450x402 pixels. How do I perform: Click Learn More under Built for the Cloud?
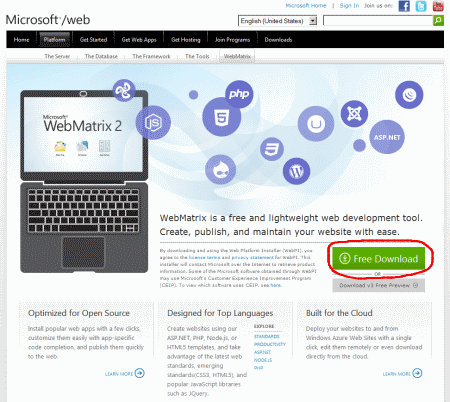pyautogui.click(x=397, y=374)
